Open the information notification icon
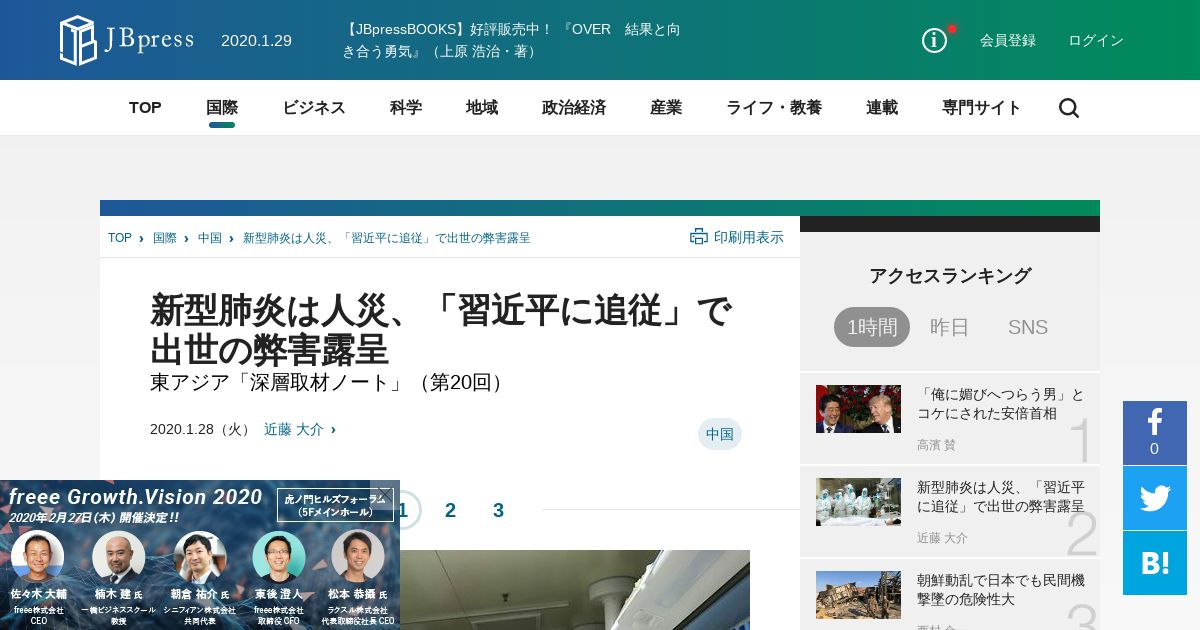The image size is (1200, 630). (934, 40)
